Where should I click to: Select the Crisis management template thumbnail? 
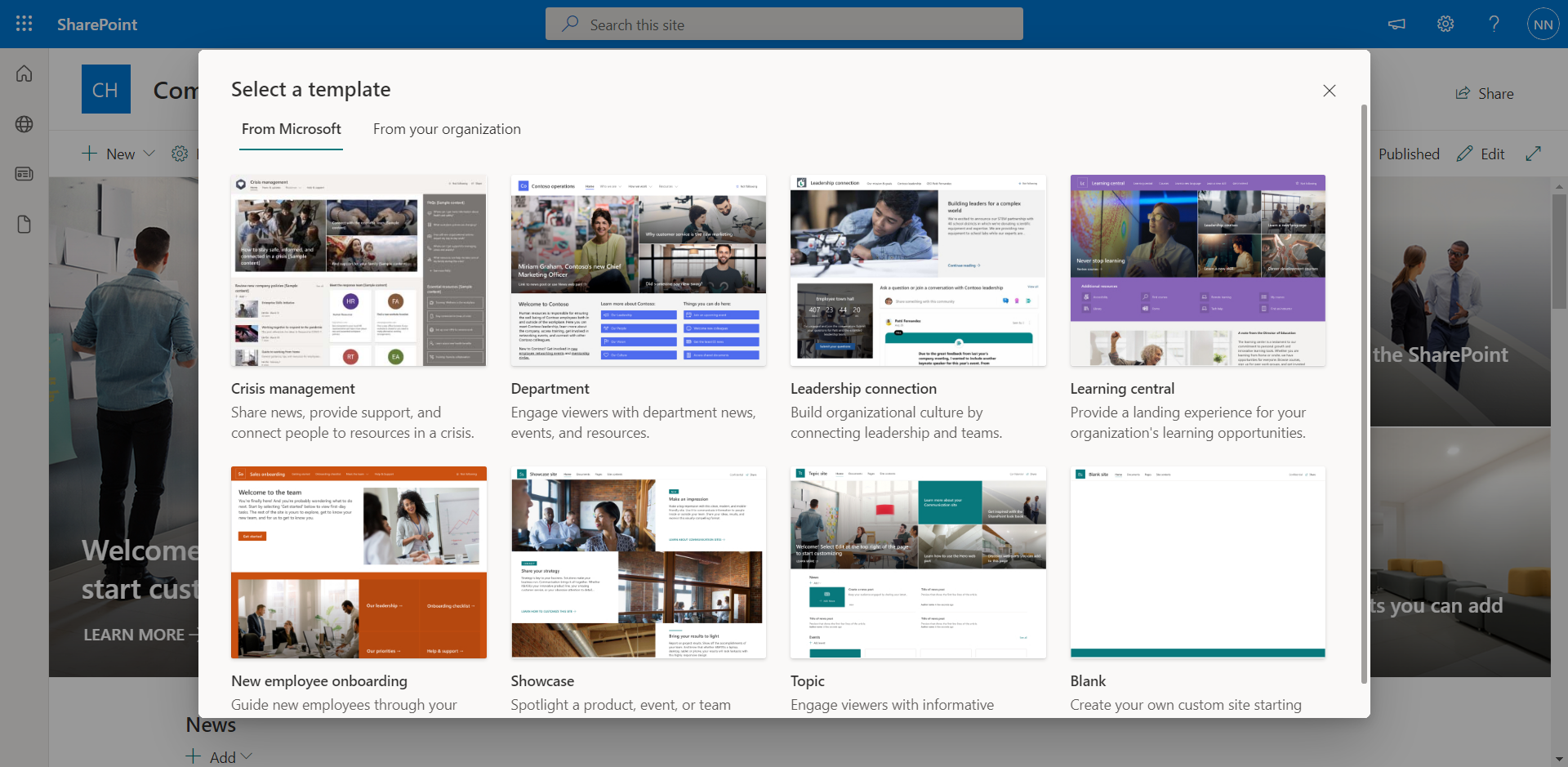[359, 270]
